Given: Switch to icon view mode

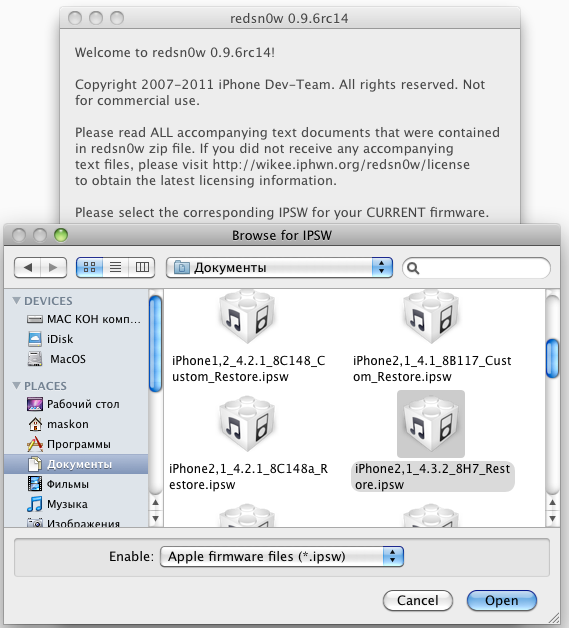Looking at the screenshot, I should click(x=89, y=267).
